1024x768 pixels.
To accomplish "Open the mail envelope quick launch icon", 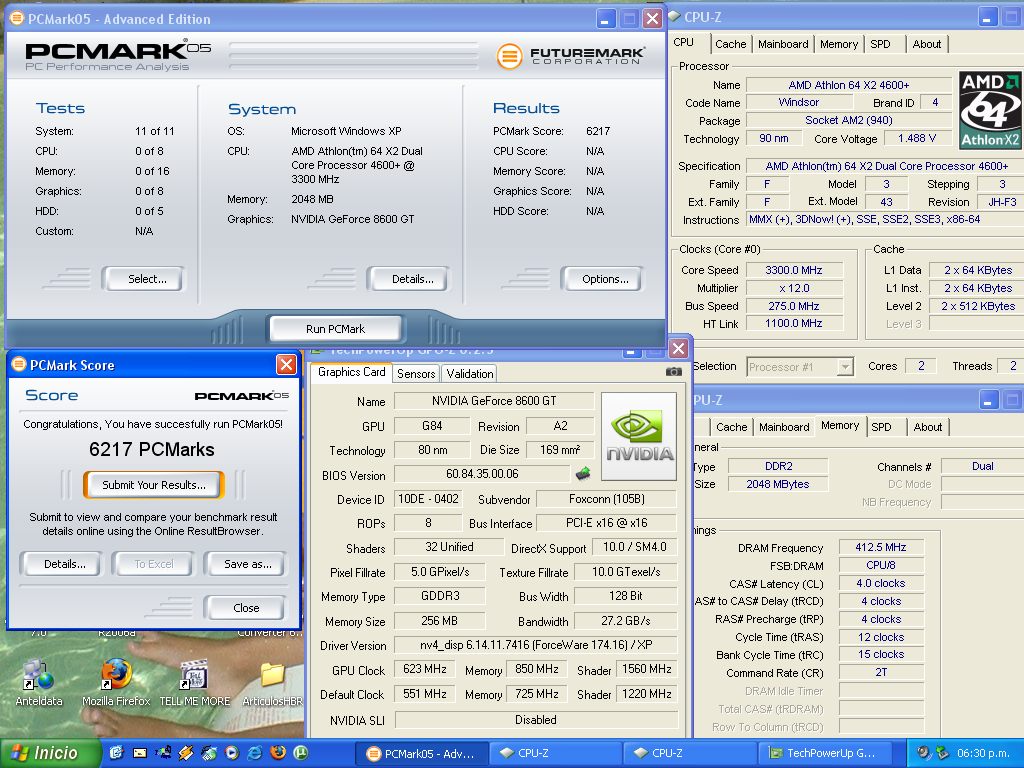I will 140,753.
